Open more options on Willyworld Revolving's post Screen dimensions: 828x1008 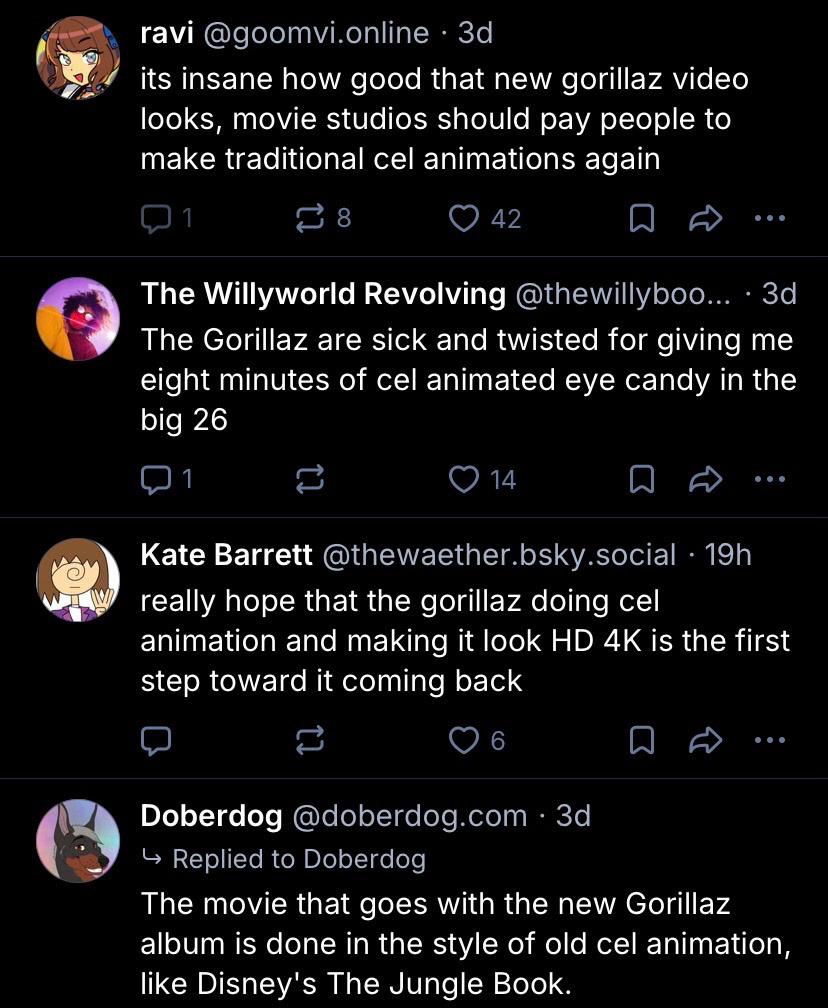pos(770,480)
